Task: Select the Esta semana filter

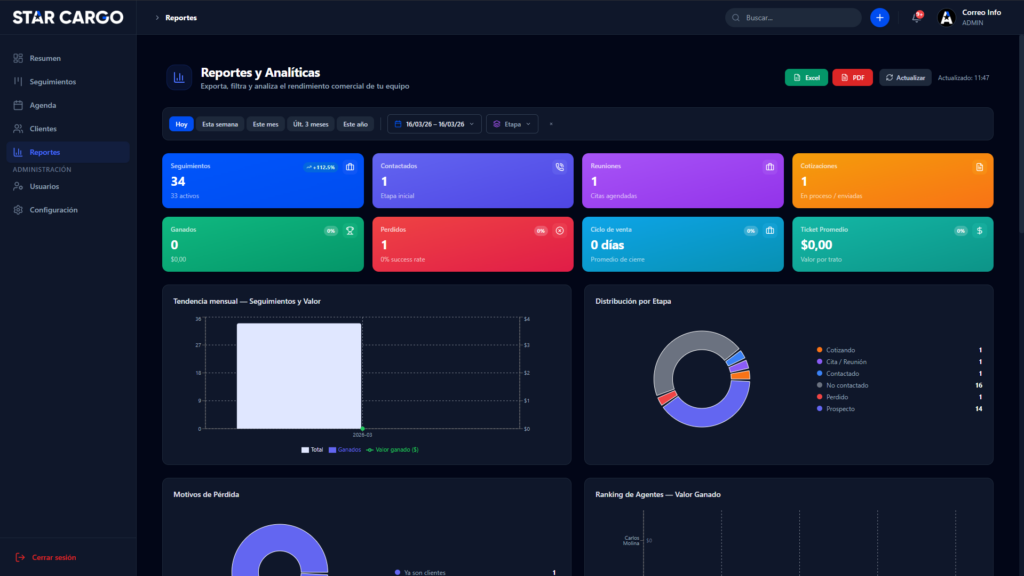Action: click(220, 124)
